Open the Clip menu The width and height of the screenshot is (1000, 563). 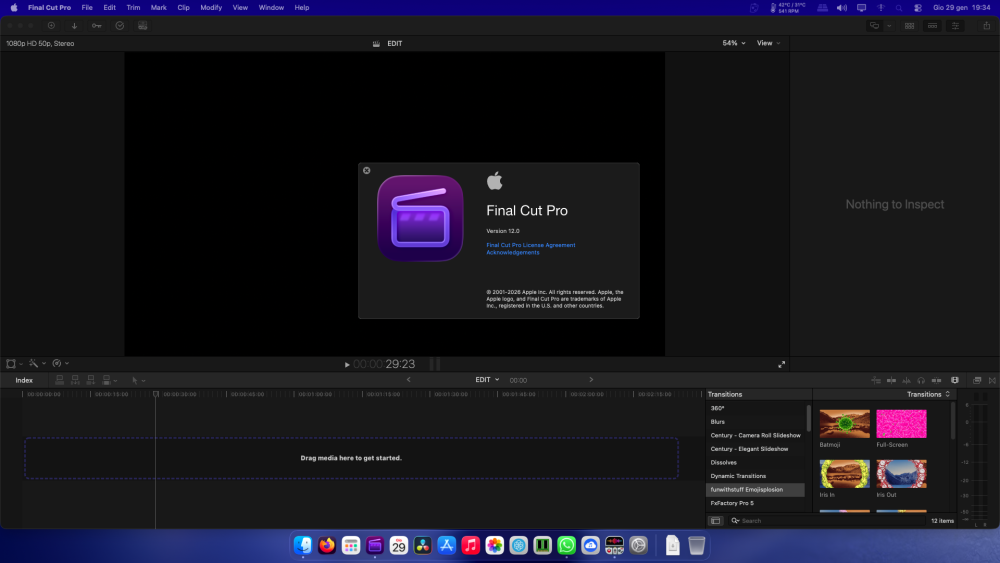183,8
